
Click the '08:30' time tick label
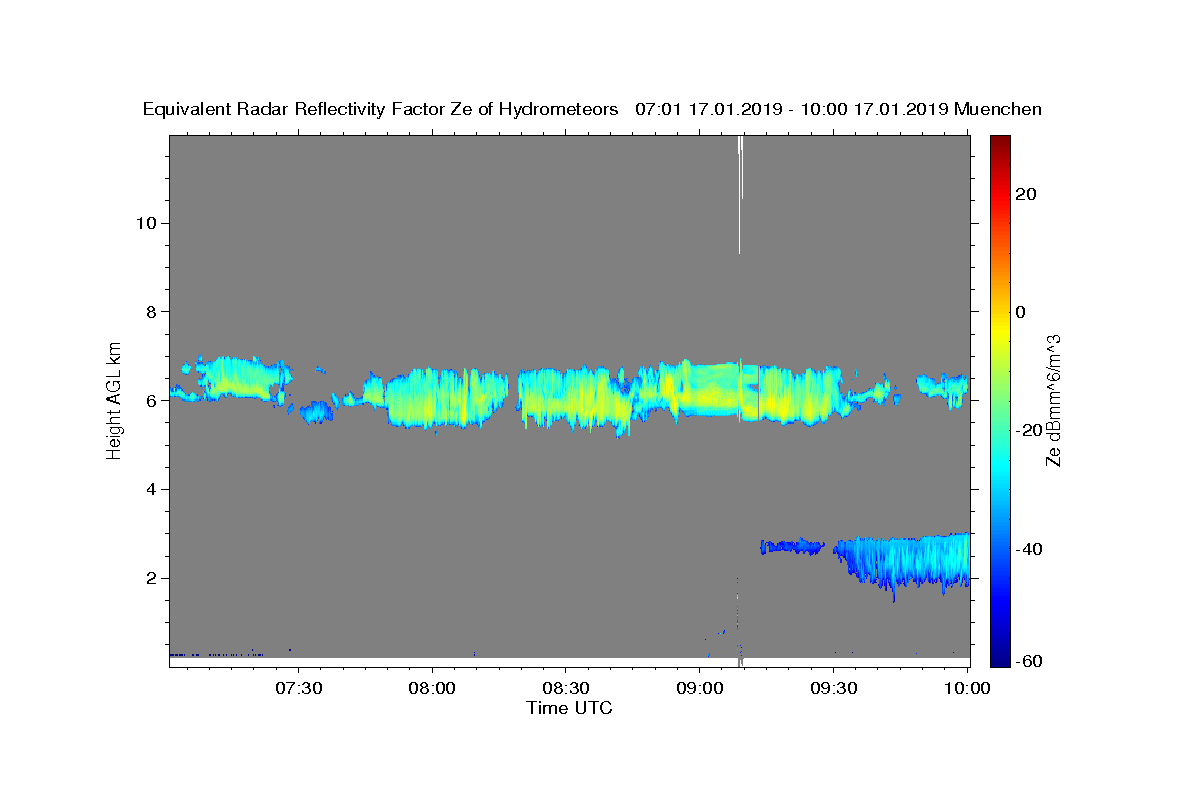pos(566,688)
